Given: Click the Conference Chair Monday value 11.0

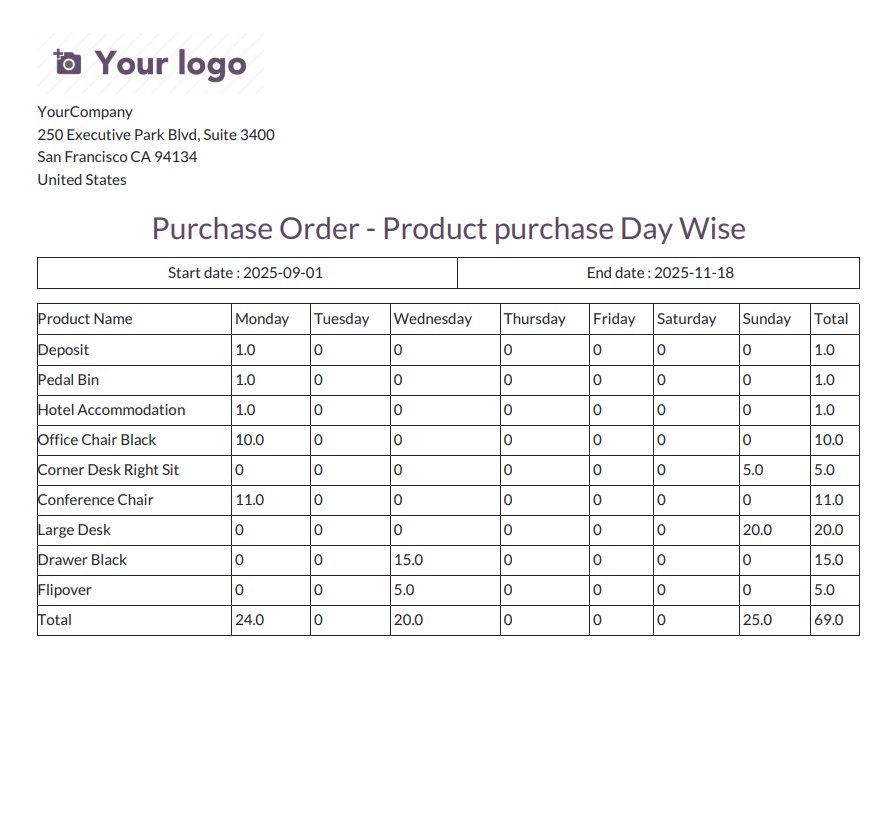Looking at the screenshot, I should point(249,500).
